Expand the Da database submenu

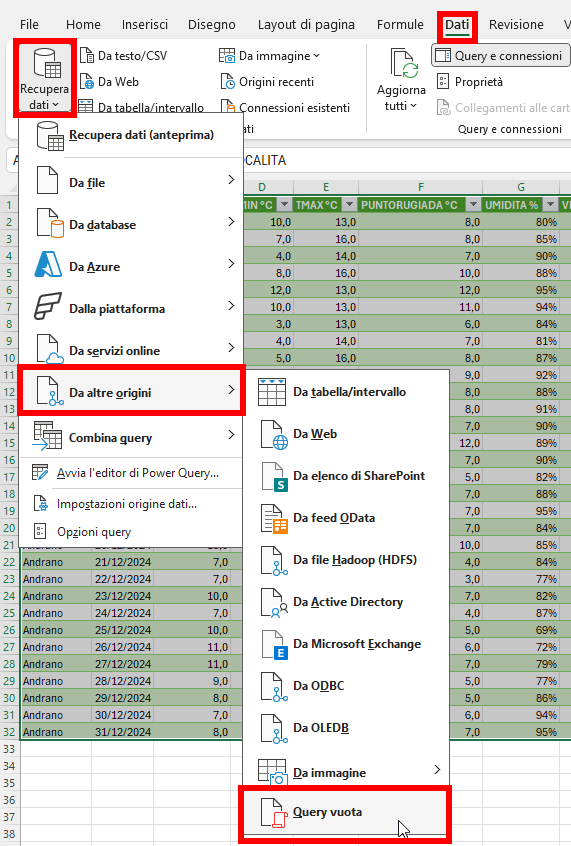(131, 224)
